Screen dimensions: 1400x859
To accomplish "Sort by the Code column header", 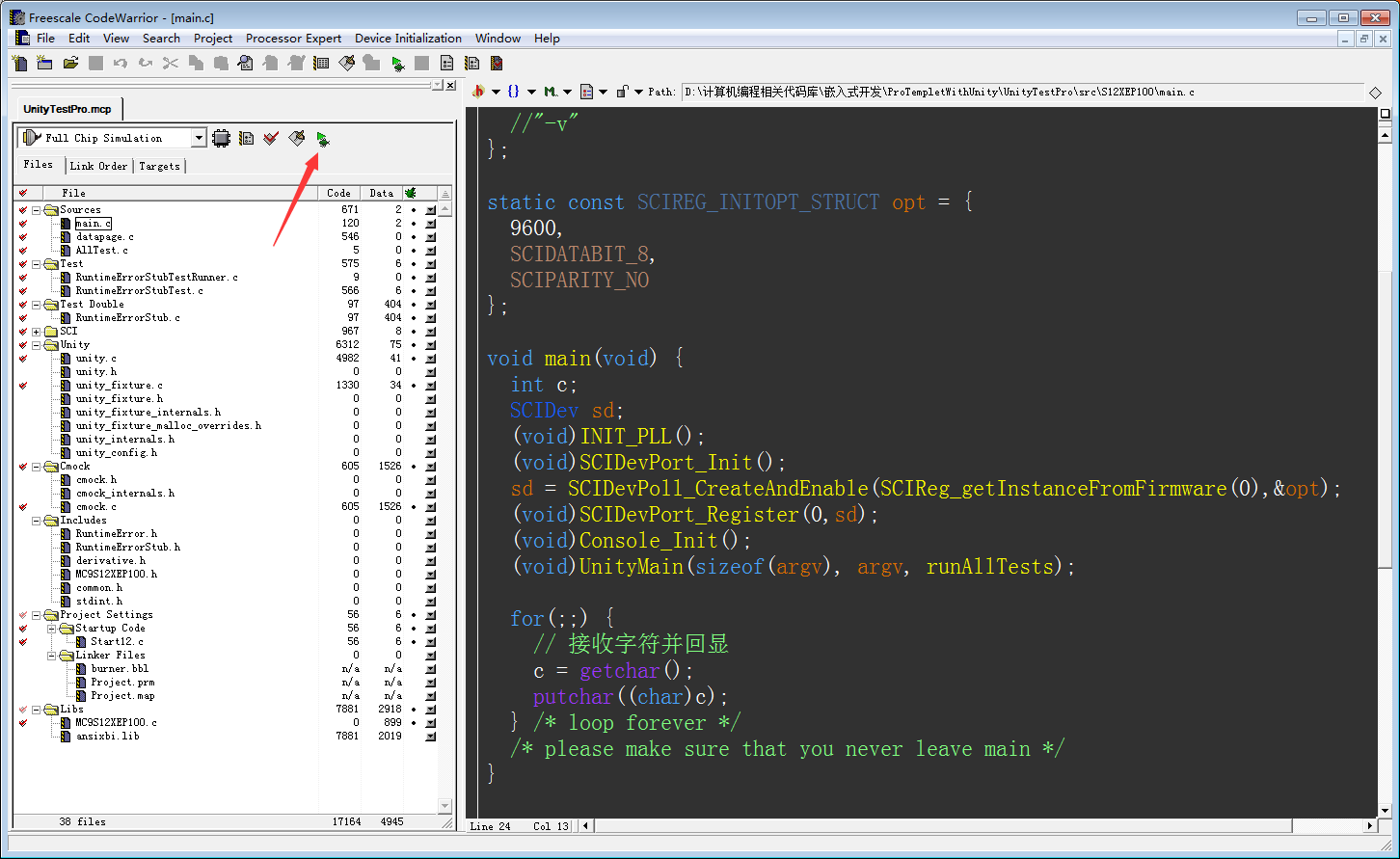I will (x=339, y=193).
